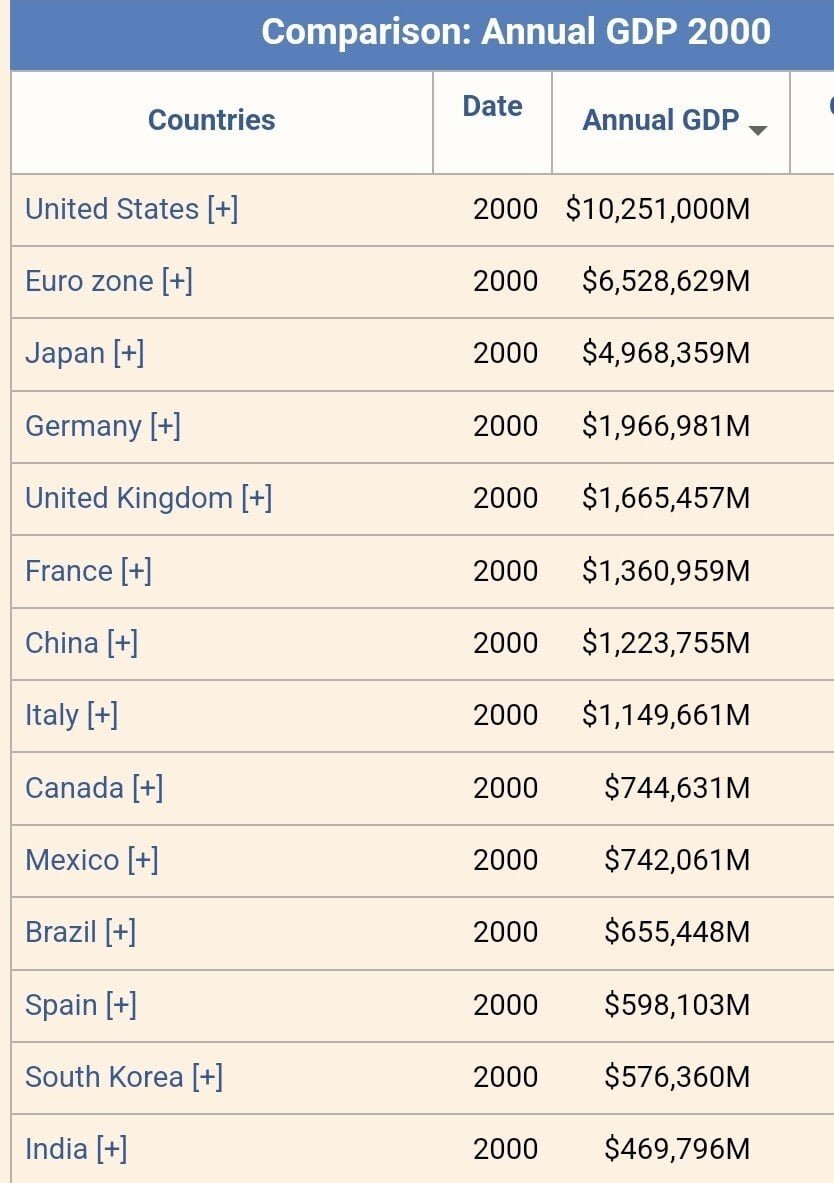Viewport: 834px width, 1183px height.
Task: Open the China country link
Action: click(x=61, y=643)
